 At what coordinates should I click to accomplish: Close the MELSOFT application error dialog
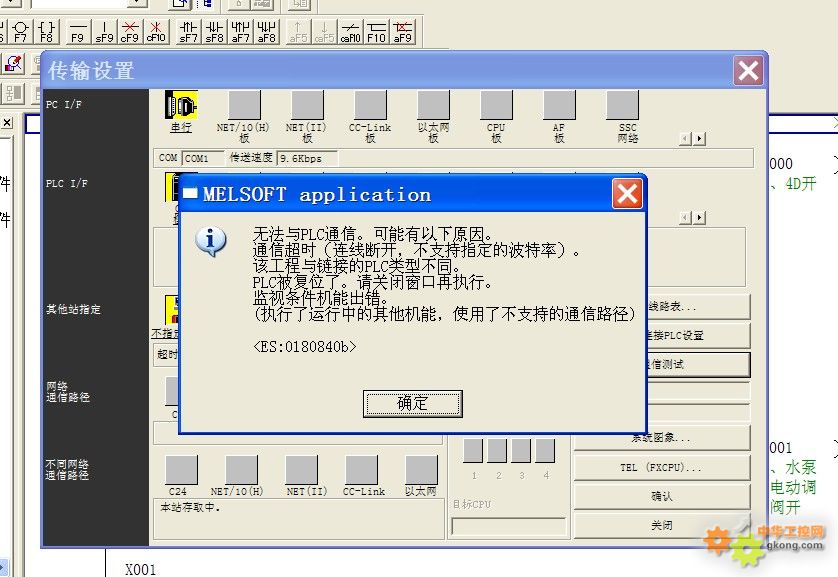click(627, 193)
